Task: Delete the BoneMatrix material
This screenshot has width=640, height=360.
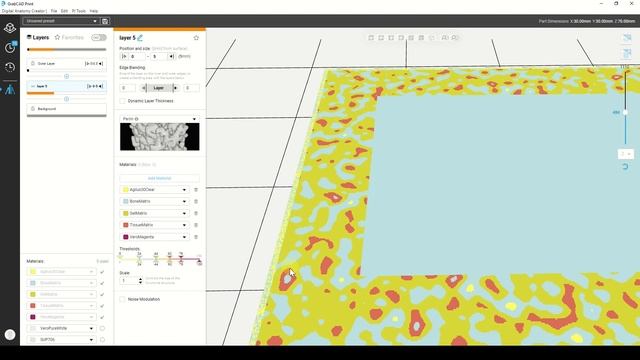Action: pos(196,202)
